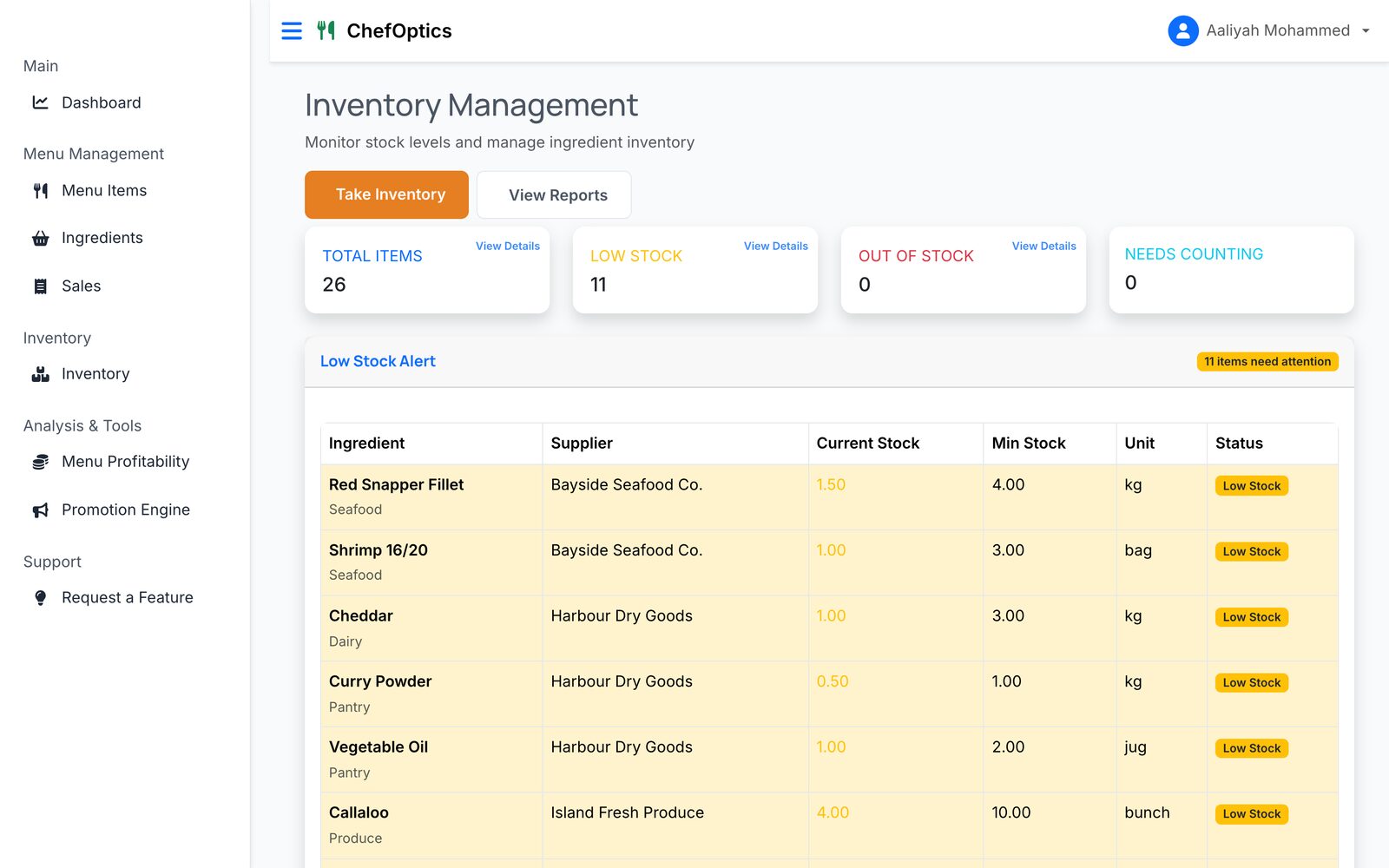Viewport: 1389px width, 868px height.
Task: Click the Cheddar ingredient name
Action: pos(361,616)
